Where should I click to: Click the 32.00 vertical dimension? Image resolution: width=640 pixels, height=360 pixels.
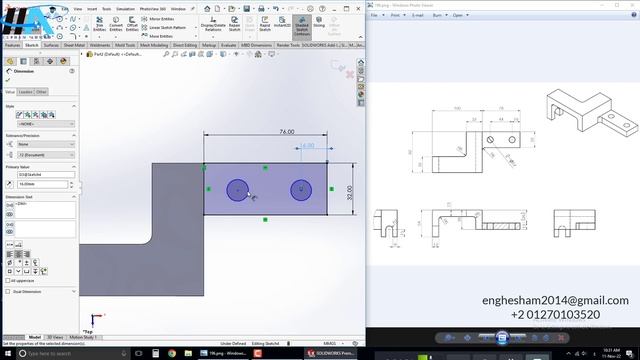(x=349, y=192)
